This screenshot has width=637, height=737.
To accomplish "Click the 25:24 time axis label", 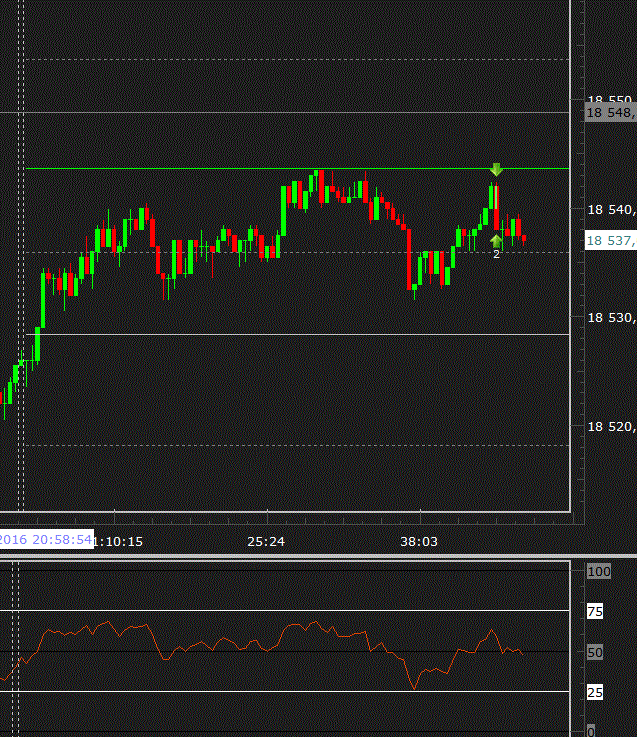I will [x=266, y=541].
